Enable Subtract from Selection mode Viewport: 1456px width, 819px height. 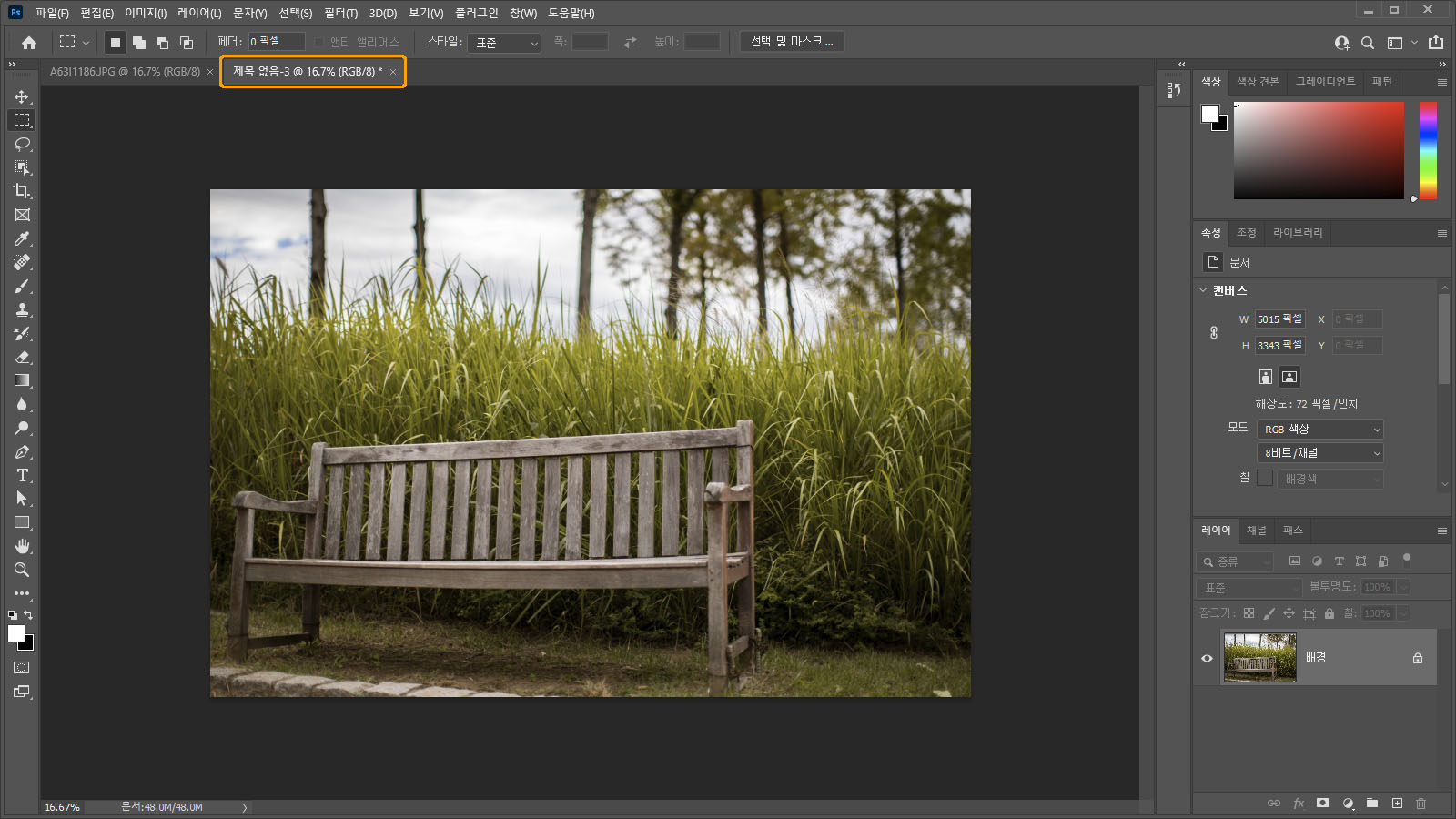tap(162, 42)
